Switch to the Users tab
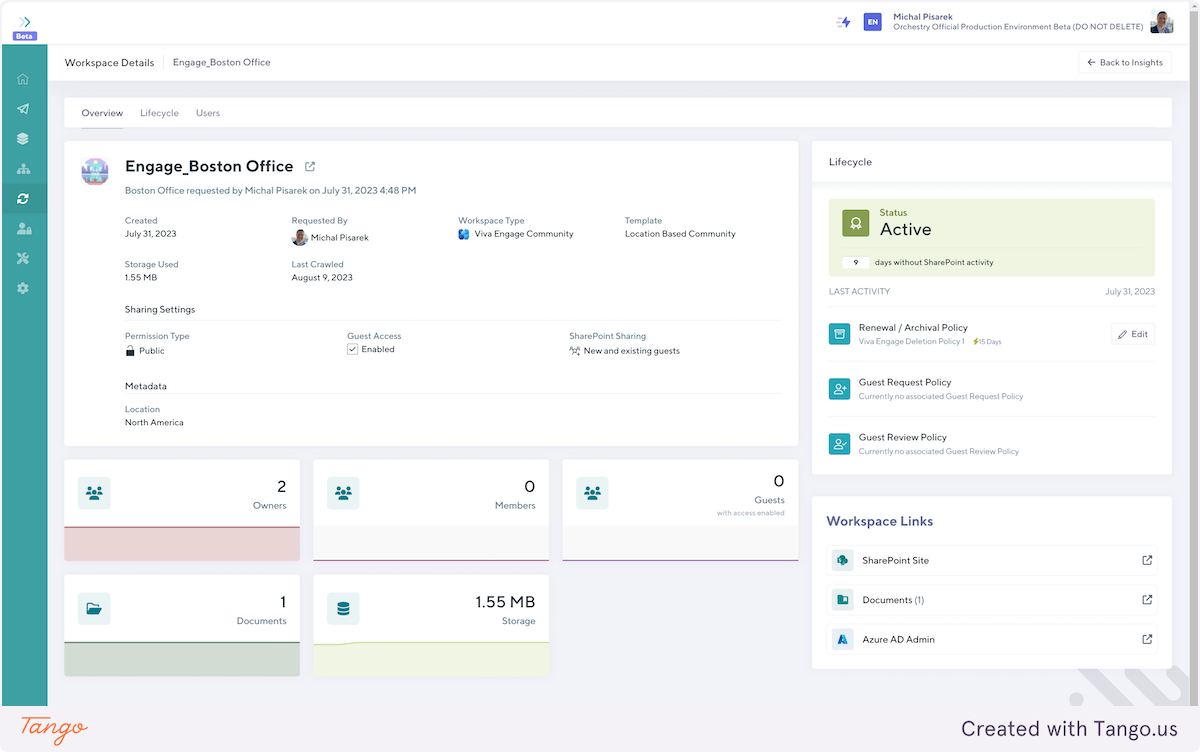1200x752 pixels. (x=208, y=113)
